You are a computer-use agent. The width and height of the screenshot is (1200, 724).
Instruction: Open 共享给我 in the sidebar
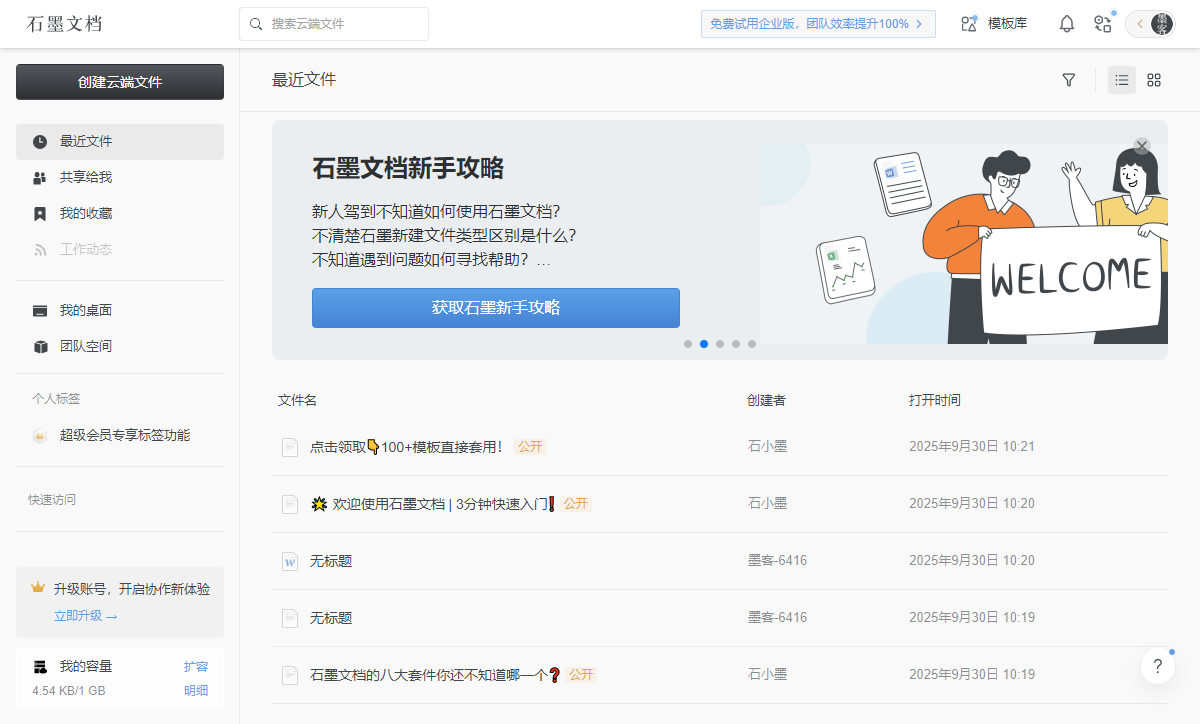[120, 178]
